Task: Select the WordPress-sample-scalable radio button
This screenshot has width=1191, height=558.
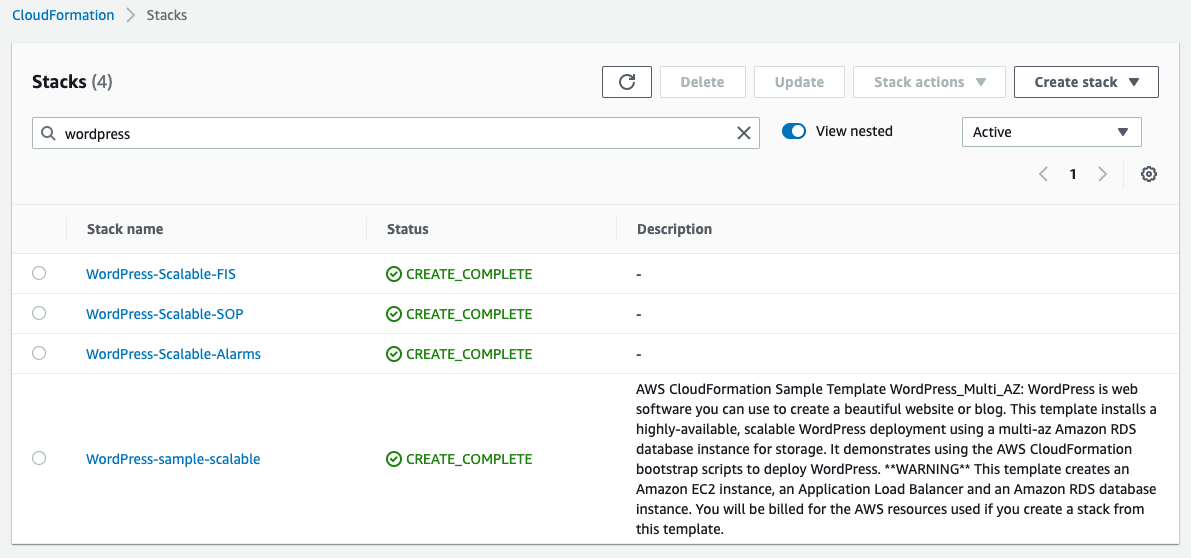Action: coord(39,458)
